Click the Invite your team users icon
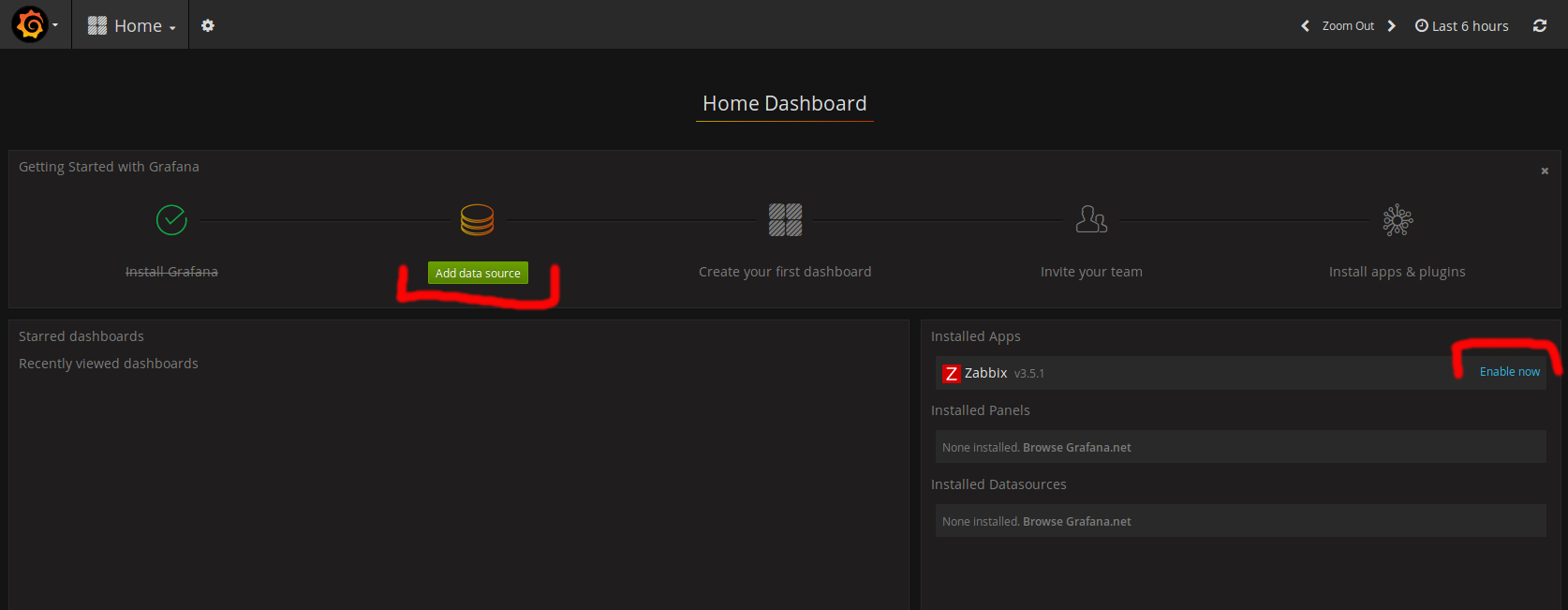 [1091, 220]
